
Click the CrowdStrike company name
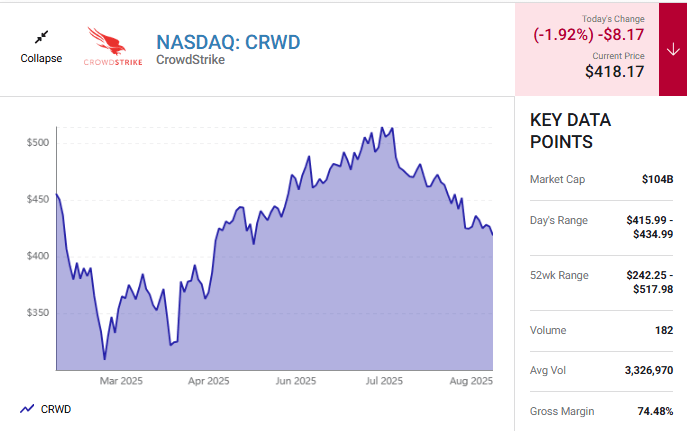coord(190,60)
